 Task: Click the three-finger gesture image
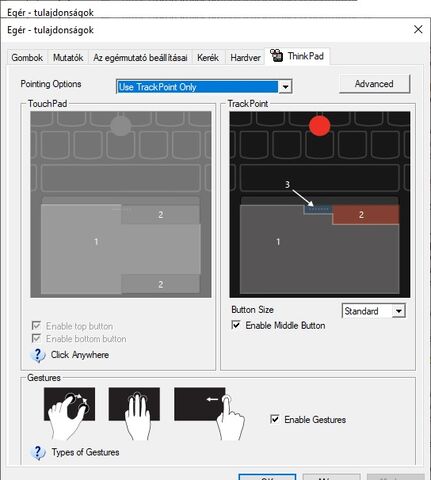coord(134,413)
